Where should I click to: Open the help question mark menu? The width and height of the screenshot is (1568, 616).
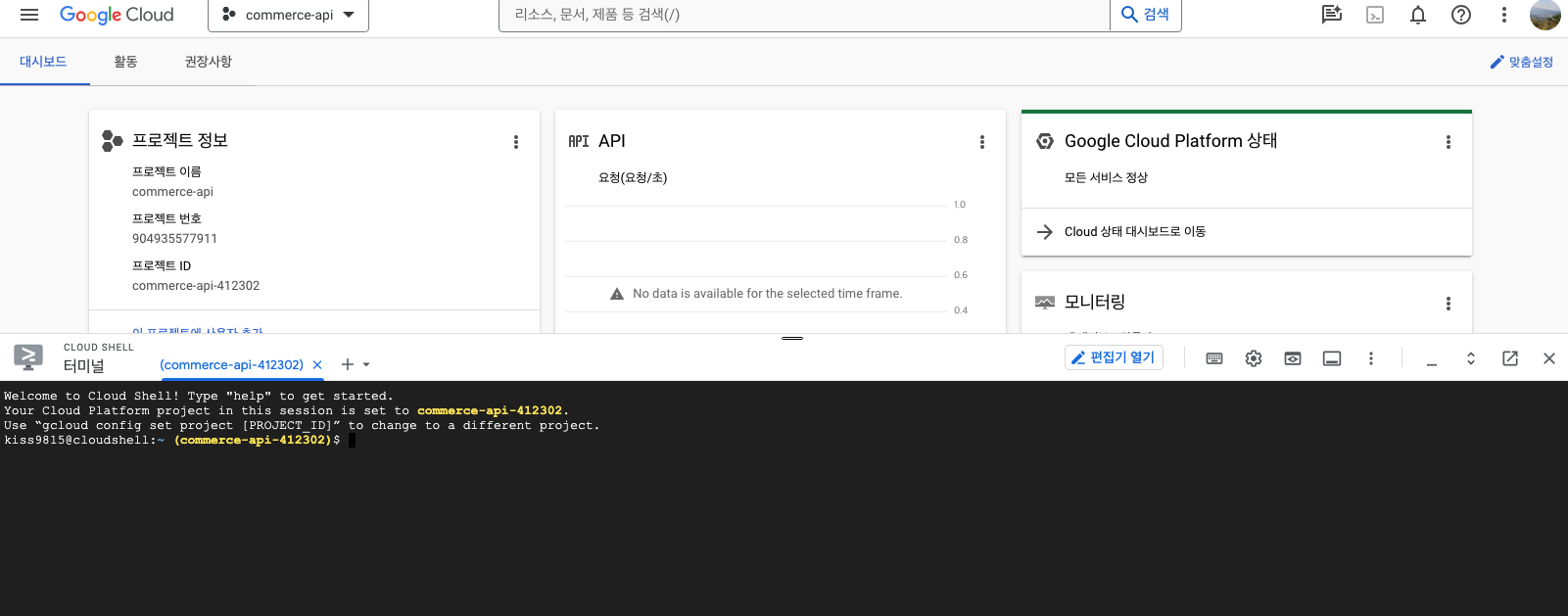point(1461,15)
